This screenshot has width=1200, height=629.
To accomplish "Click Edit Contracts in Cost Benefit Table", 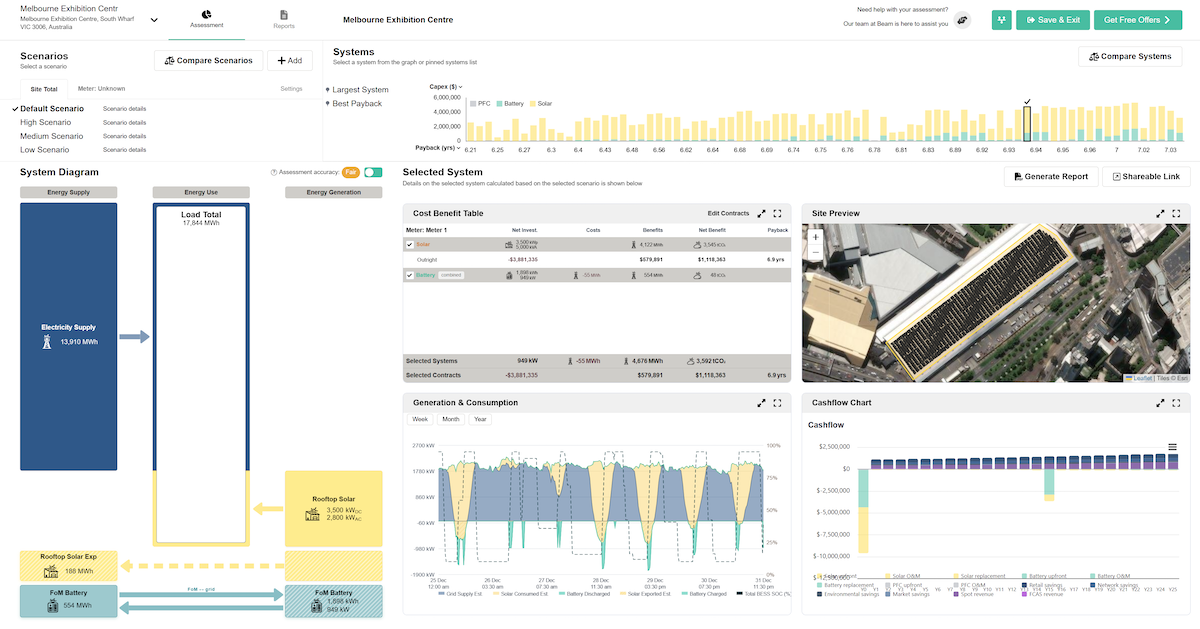I will tap(728, 213).
